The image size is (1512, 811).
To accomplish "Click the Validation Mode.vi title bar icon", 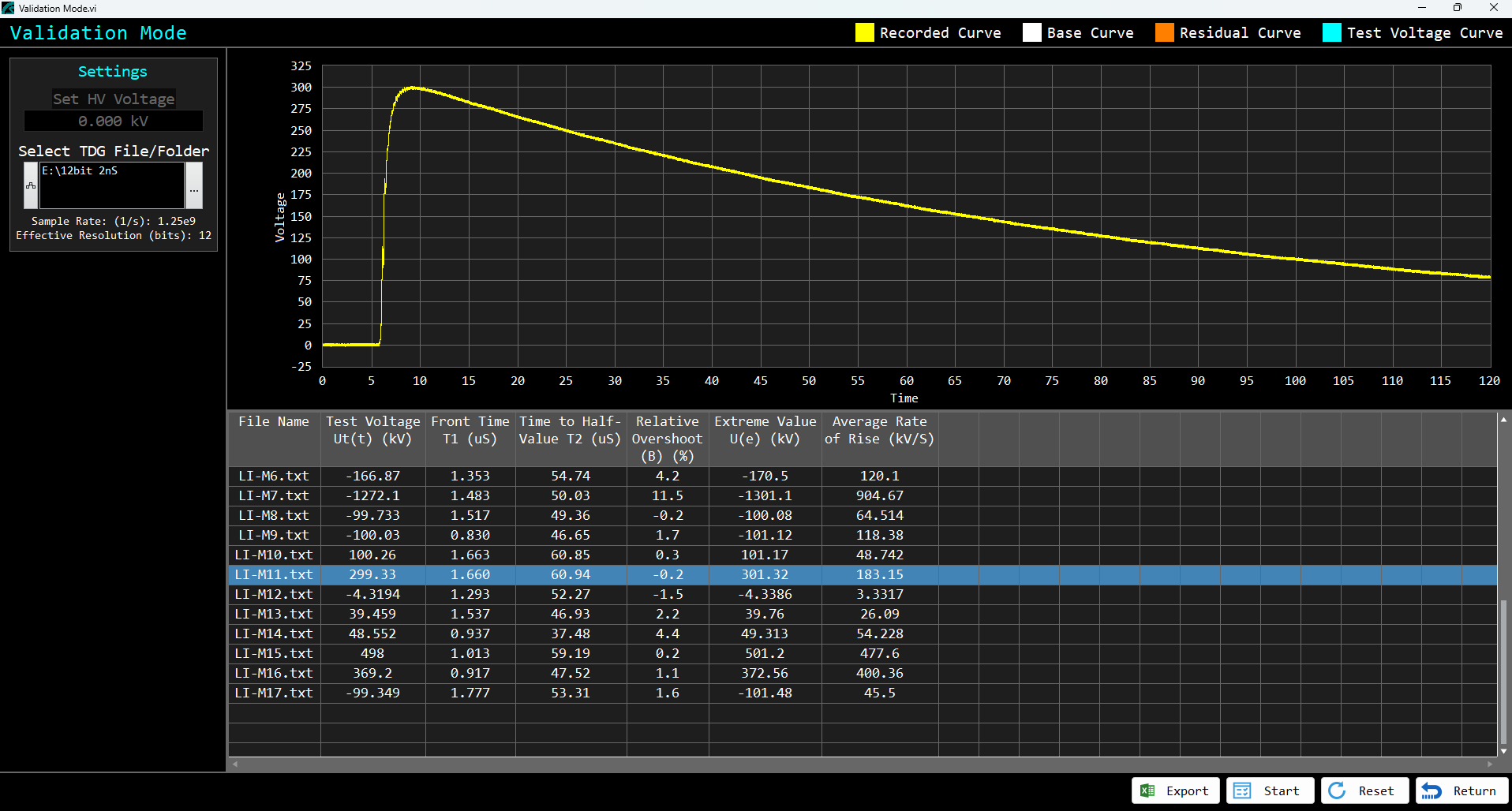I will tap(8, 8).
